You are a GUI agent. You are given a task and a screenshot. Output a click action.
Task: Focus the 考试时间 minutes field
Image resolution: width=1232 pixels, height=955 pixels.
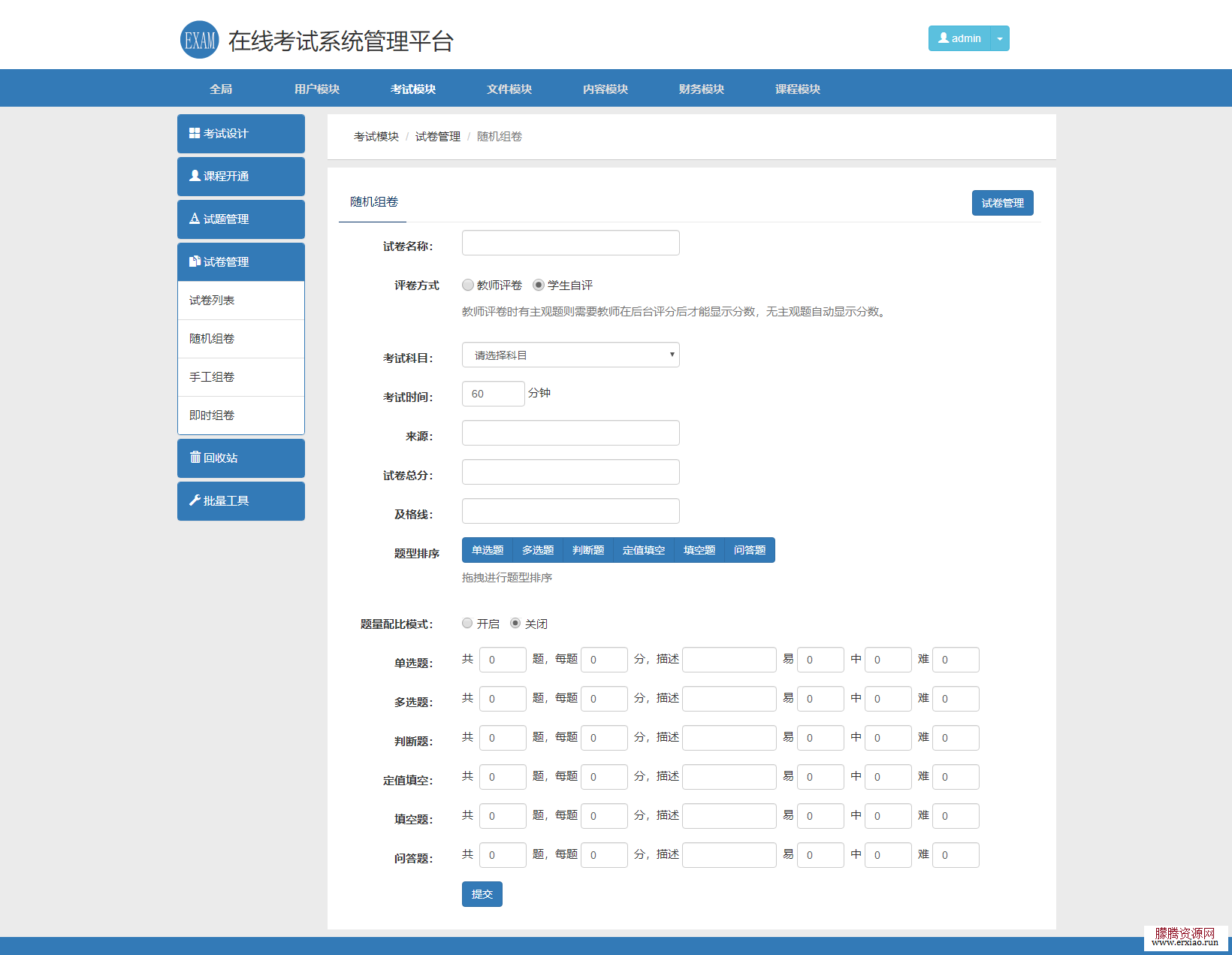pos(494,394)
